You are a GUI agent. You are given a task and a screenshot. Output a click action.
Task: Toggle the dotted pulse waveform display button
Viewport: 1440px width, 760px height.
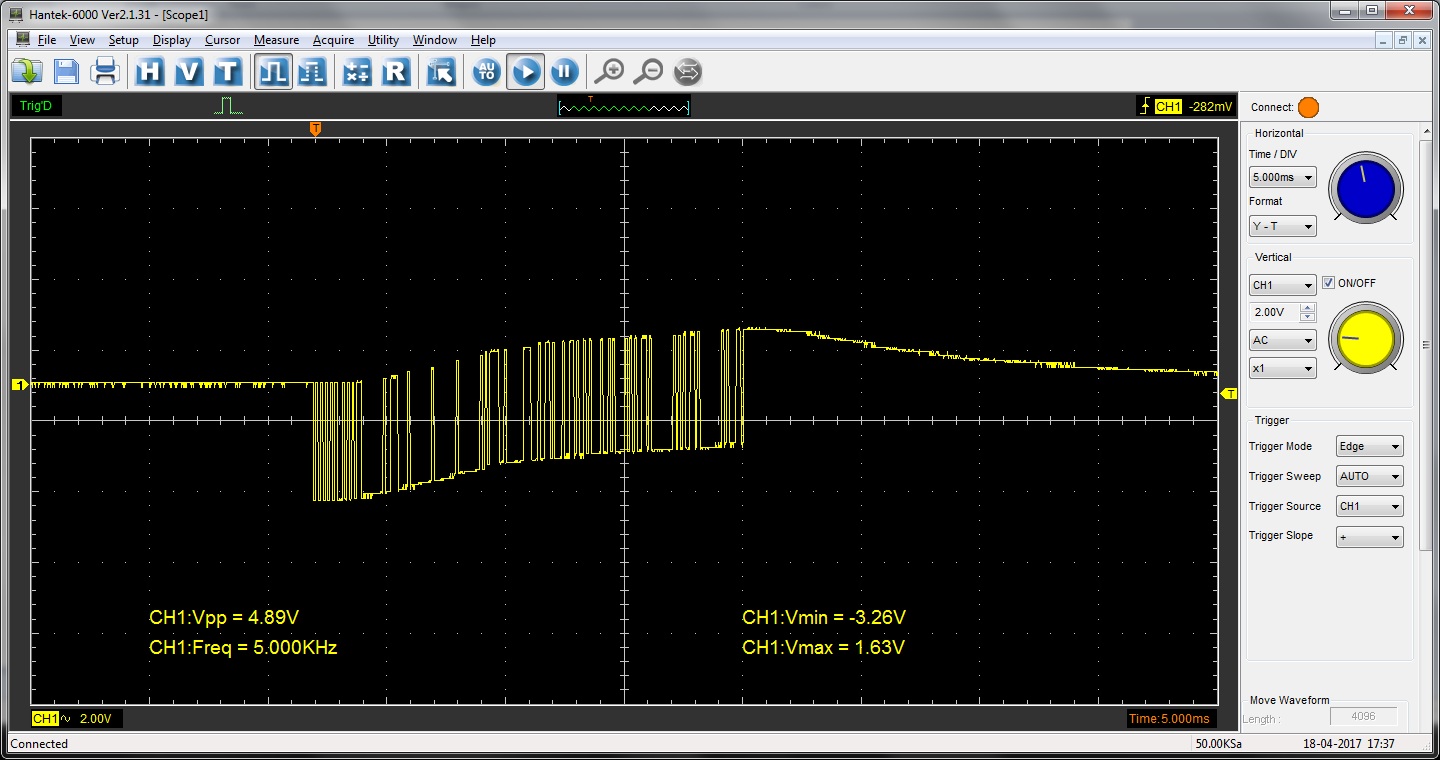[x=312, y=72]
